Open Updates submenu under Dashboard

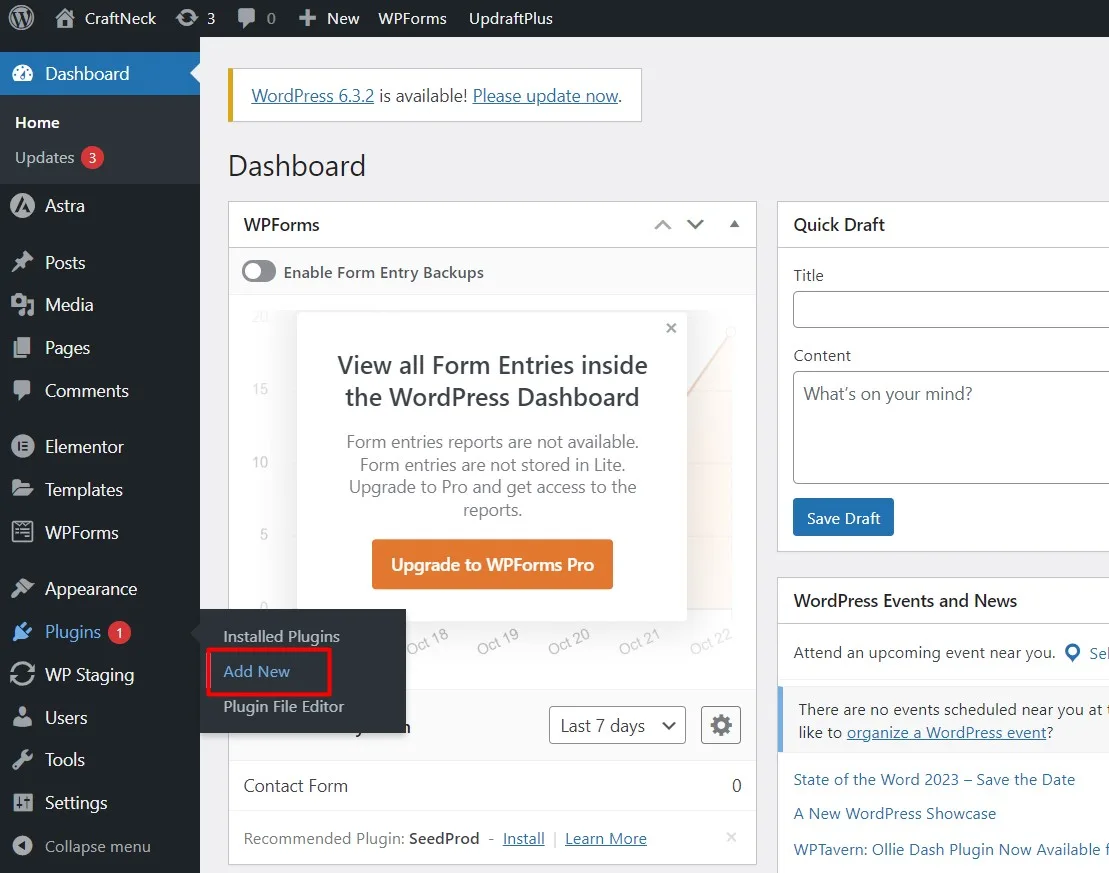[45, 158]
